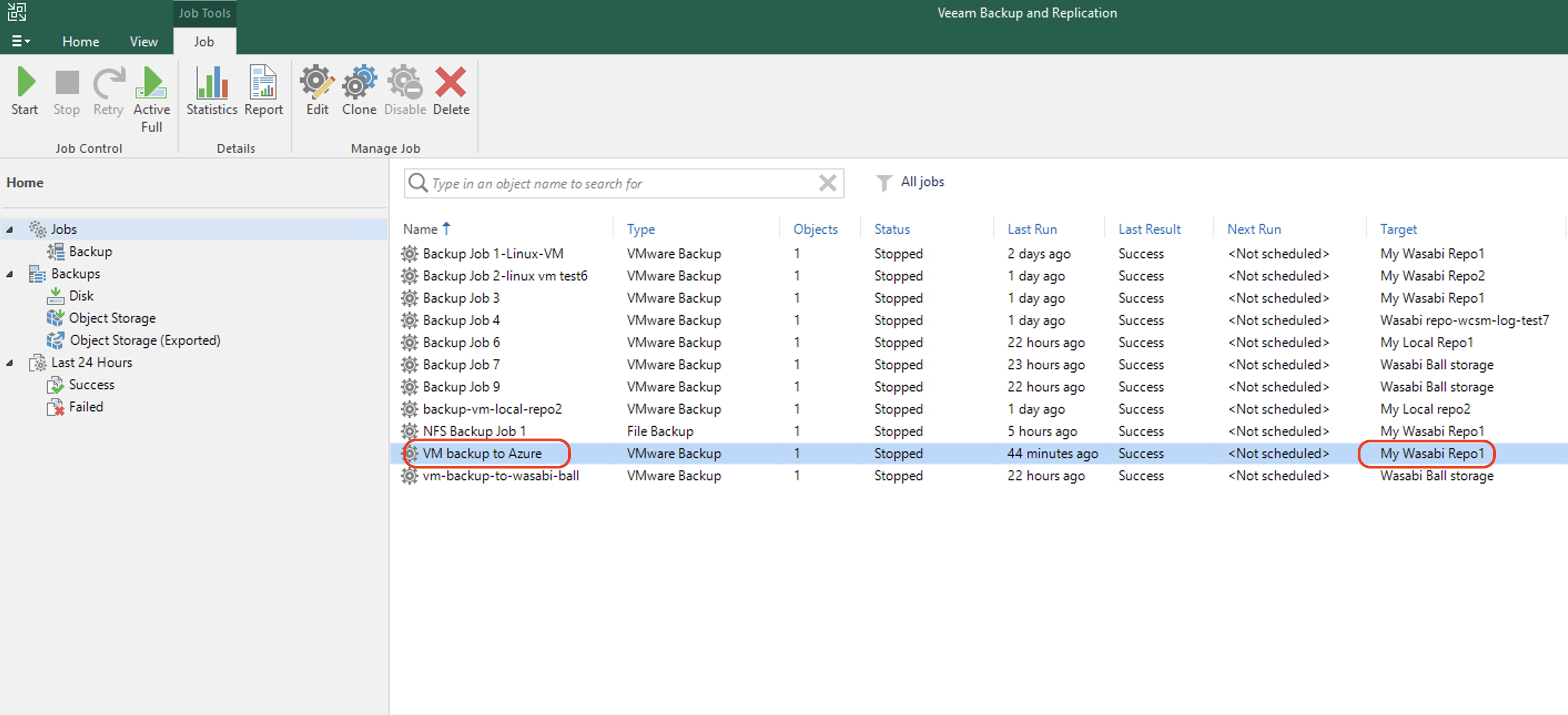Click the search magnifier icon
Image resolution: width=1568 pixels, height=715 pixels.
pos(418,183)
